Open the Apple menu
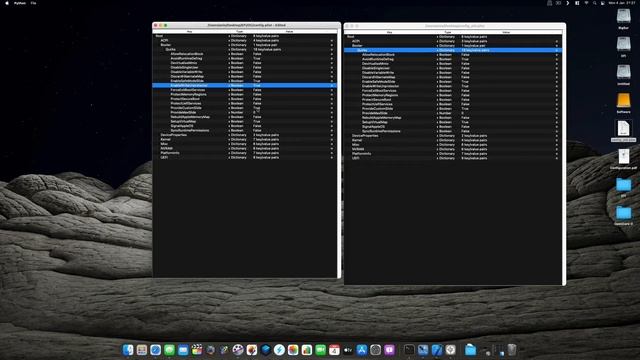Viewport: 640px width, 360px height. (x=7, y=3)
